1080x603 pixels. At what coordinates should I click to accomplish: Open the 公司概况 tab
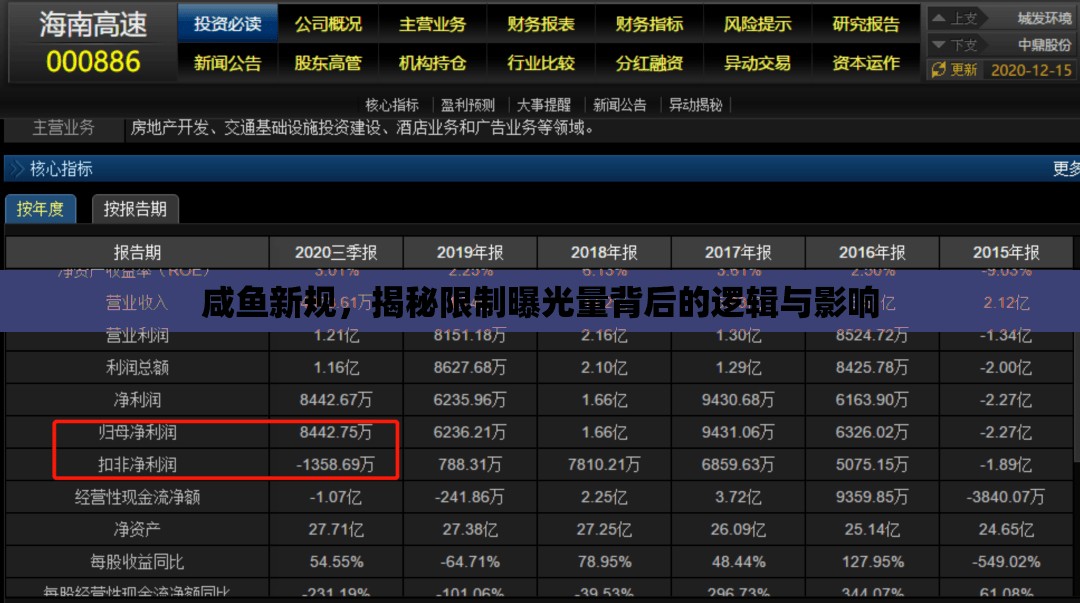point(328,24)
